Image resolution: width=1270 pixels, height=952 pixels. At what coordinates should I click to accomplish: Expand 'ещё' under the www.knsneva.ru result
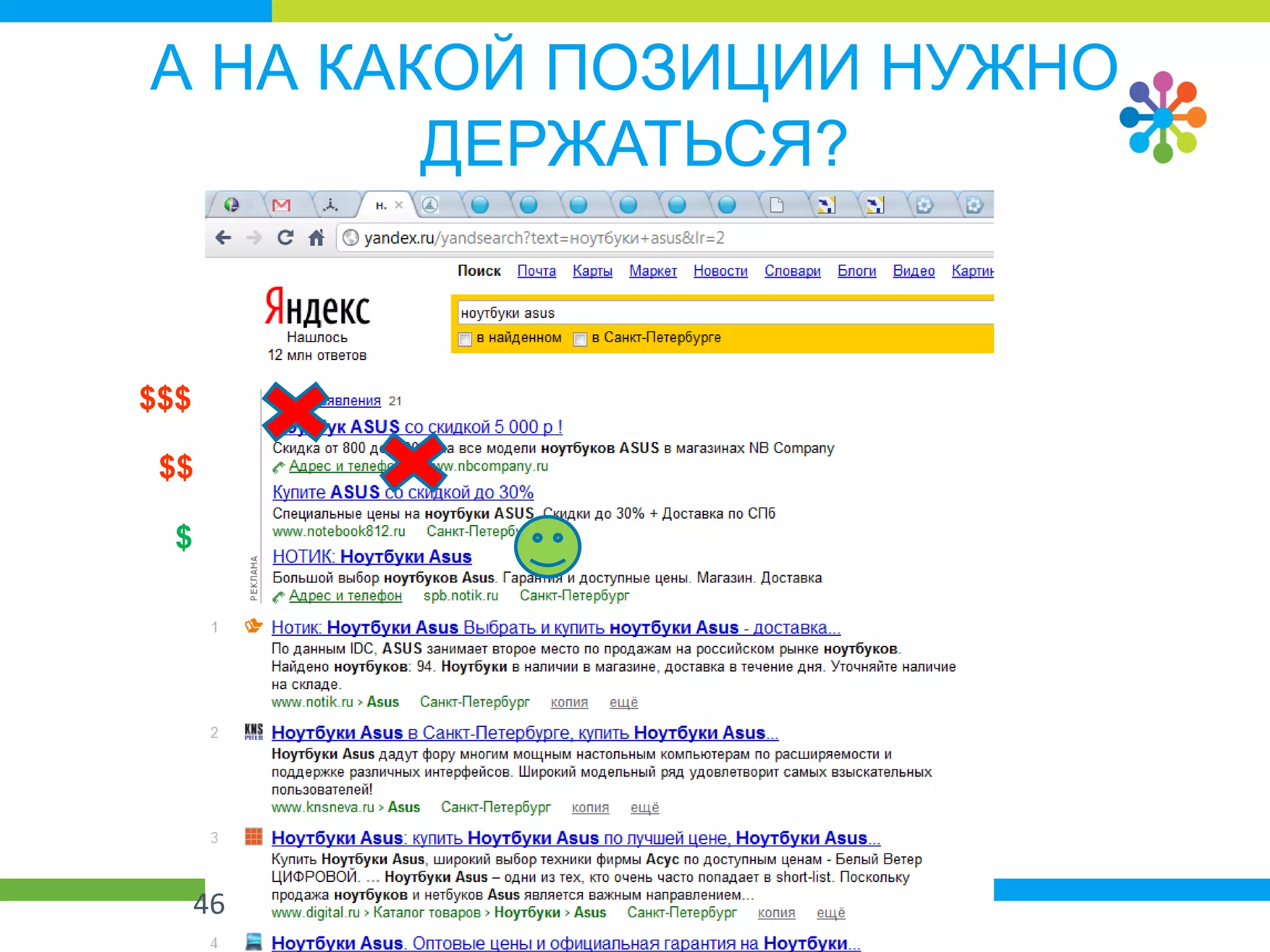point(644,808)
